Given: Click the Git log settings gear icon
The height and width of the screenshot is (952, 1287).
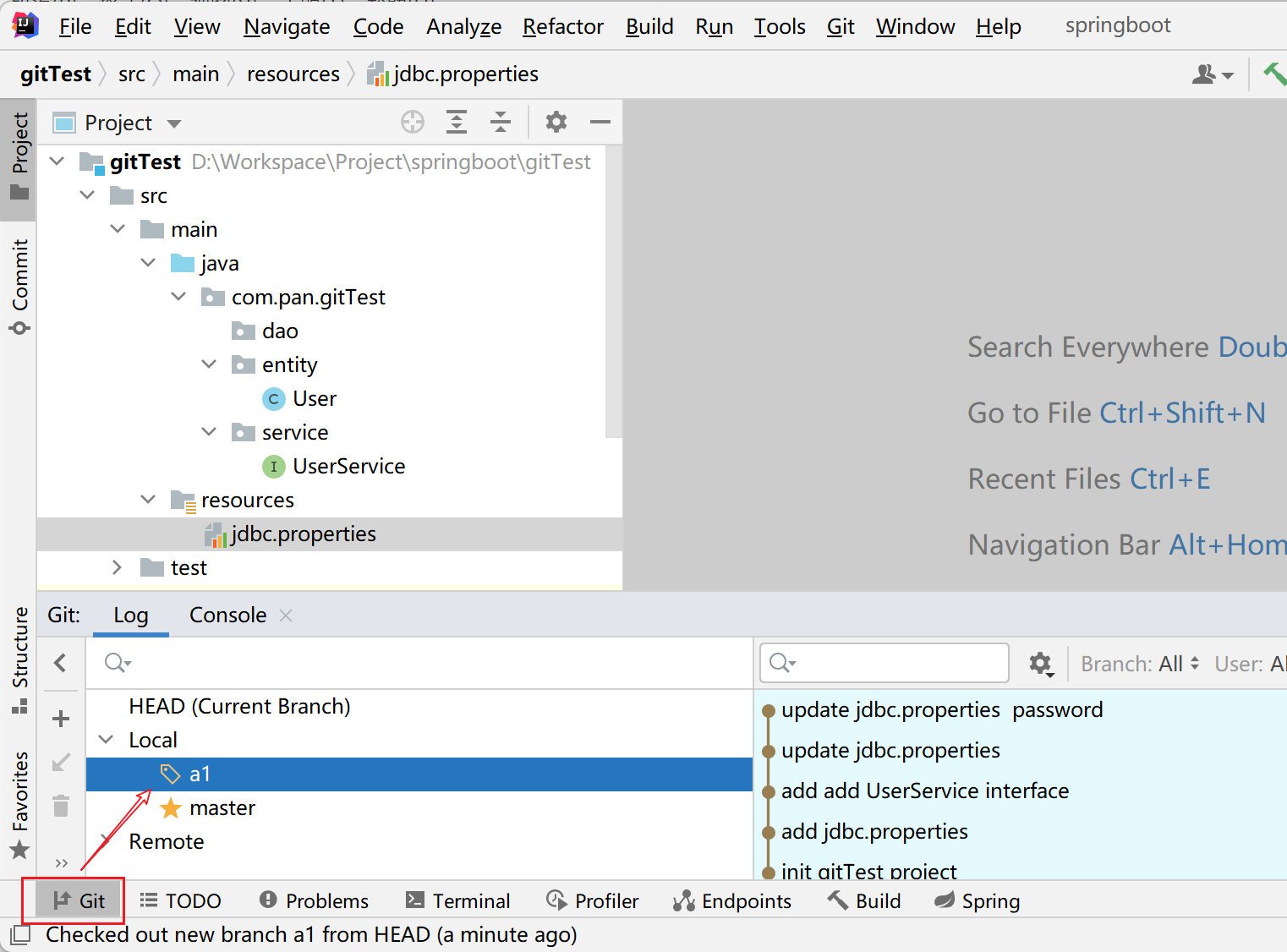Looking at the screenshot, I should pos(1040,664).
